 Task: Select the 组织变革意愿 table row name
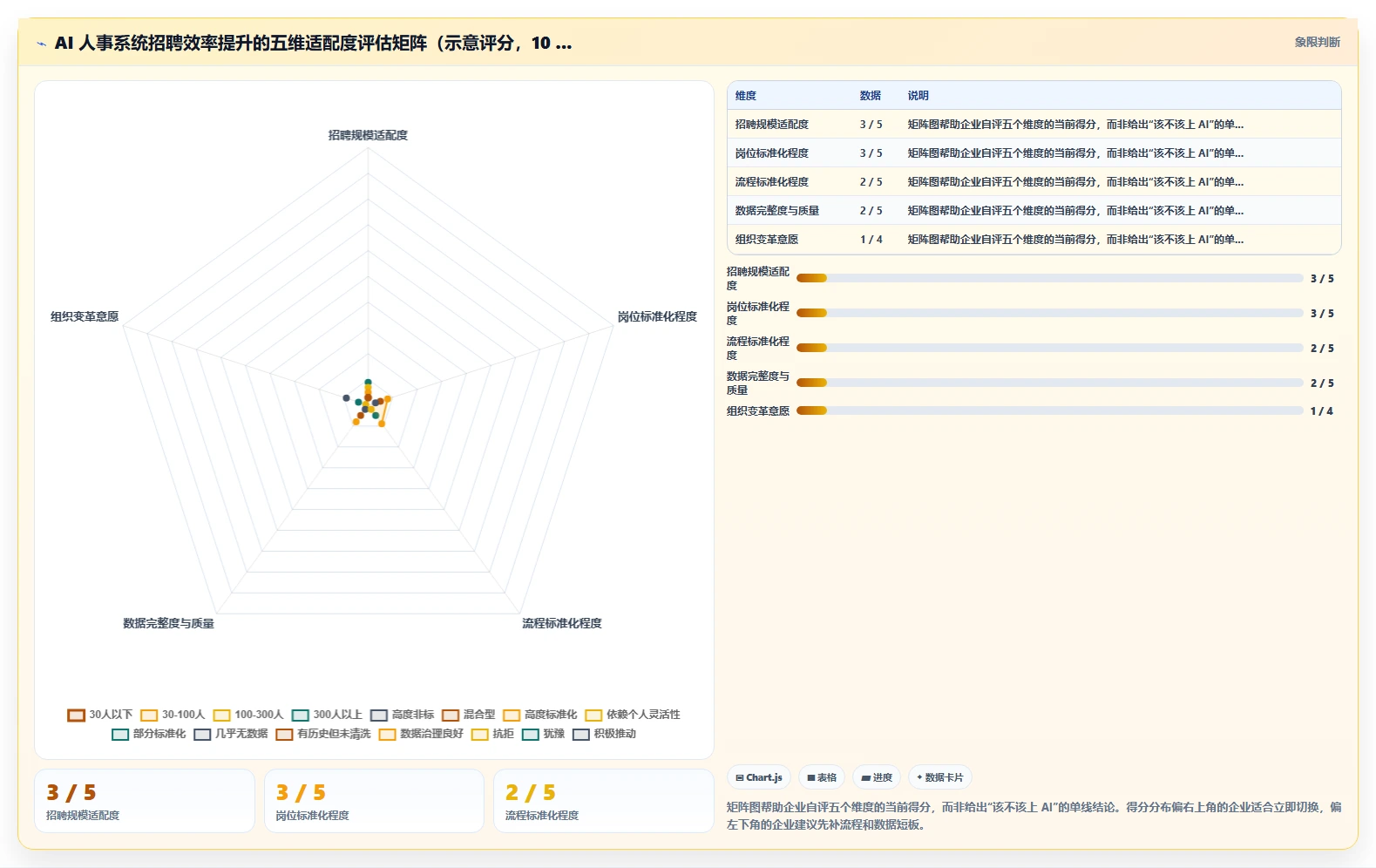(x=767, y=240)
